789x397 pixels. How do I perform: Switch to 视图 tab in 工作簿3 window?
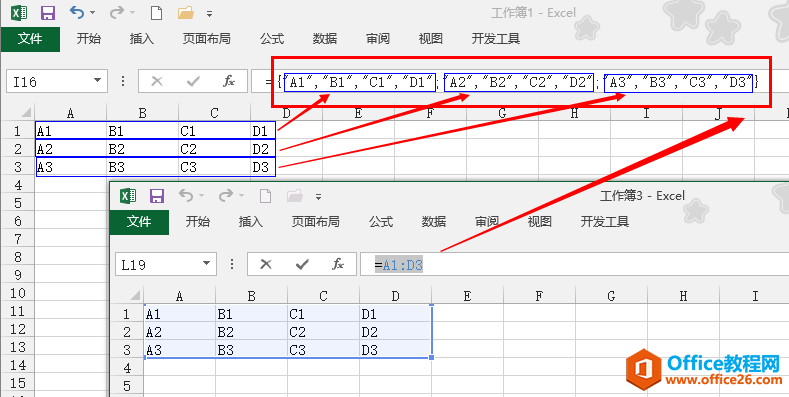539,221
